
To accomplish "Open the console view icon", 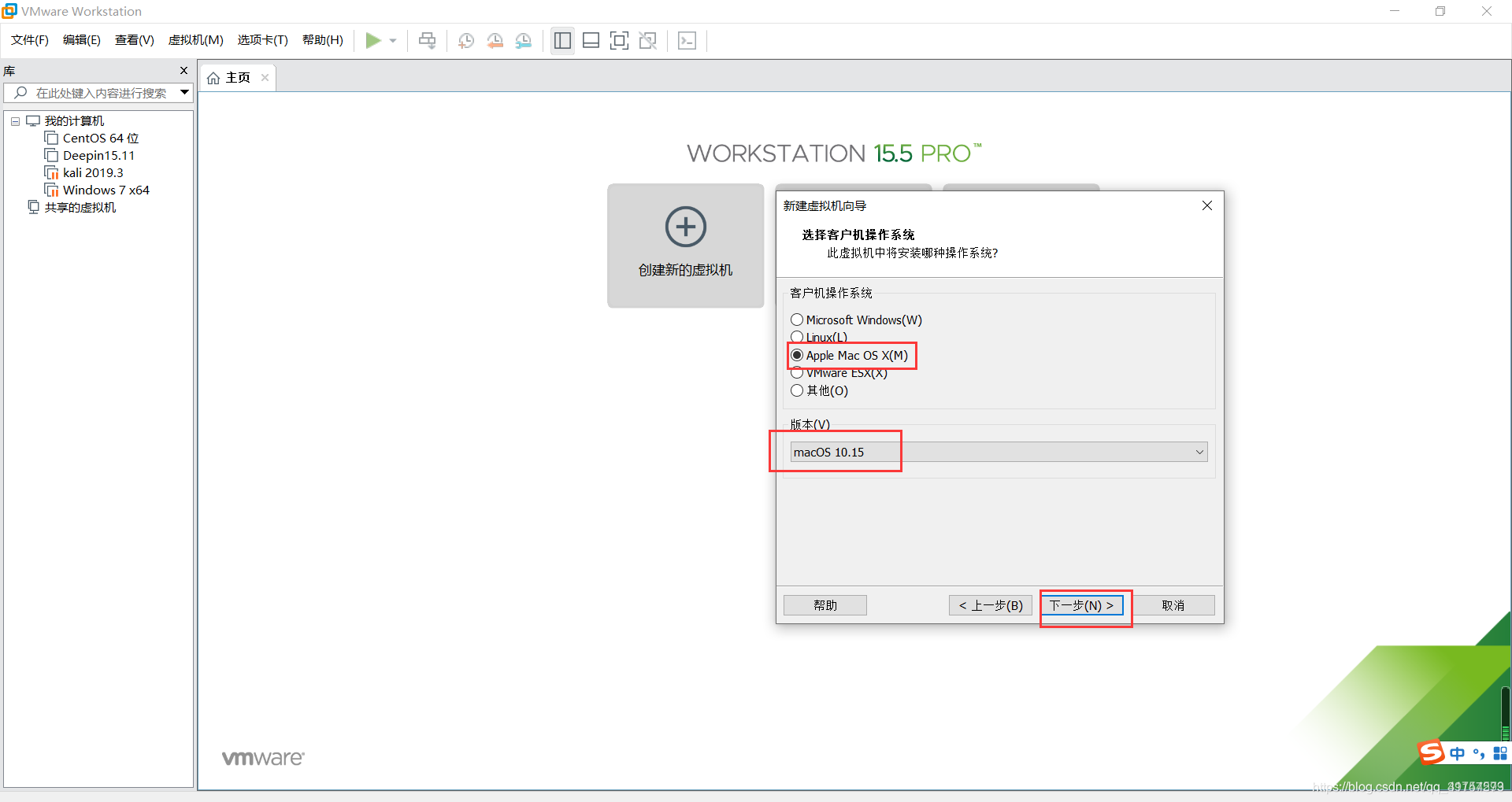I will click(687, 41).
